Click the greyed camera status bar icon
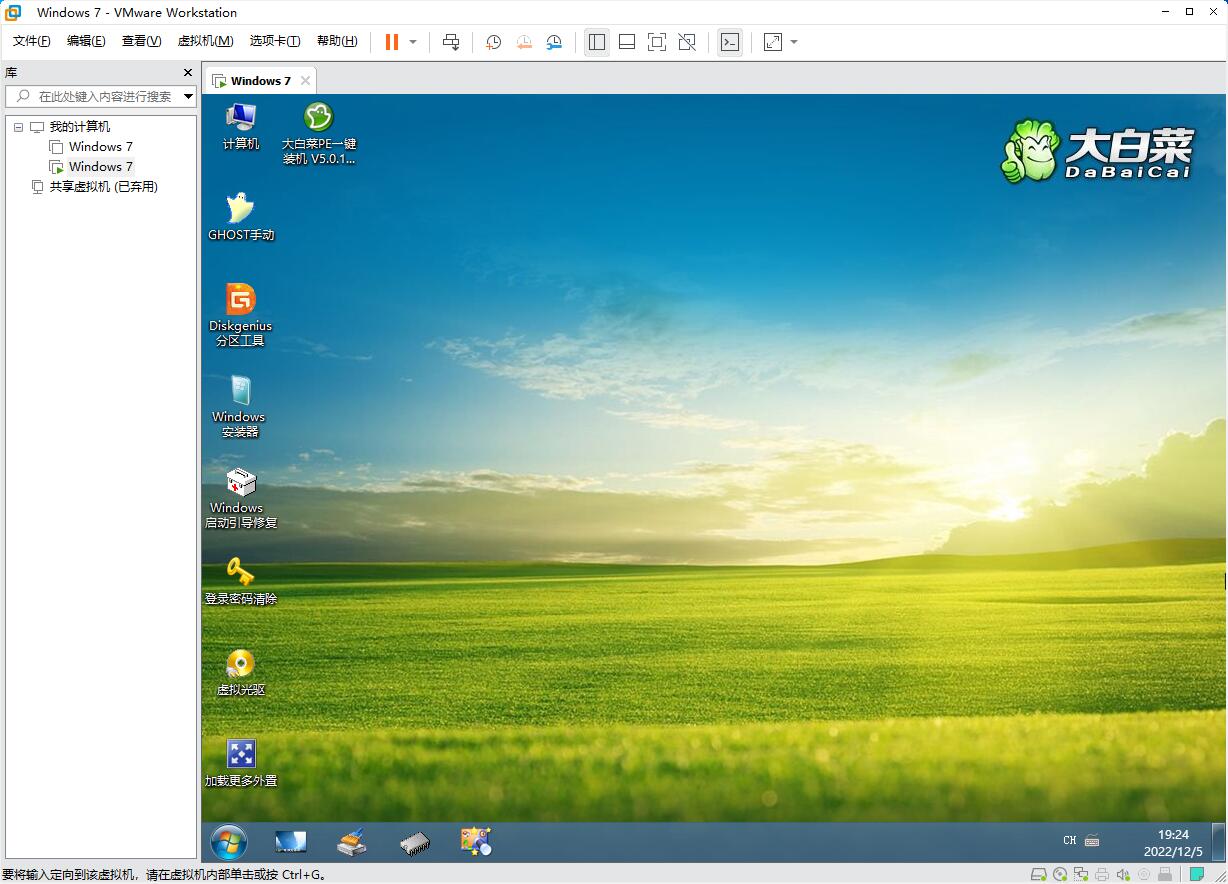The image size is (1228, 884). [1143, 874]
